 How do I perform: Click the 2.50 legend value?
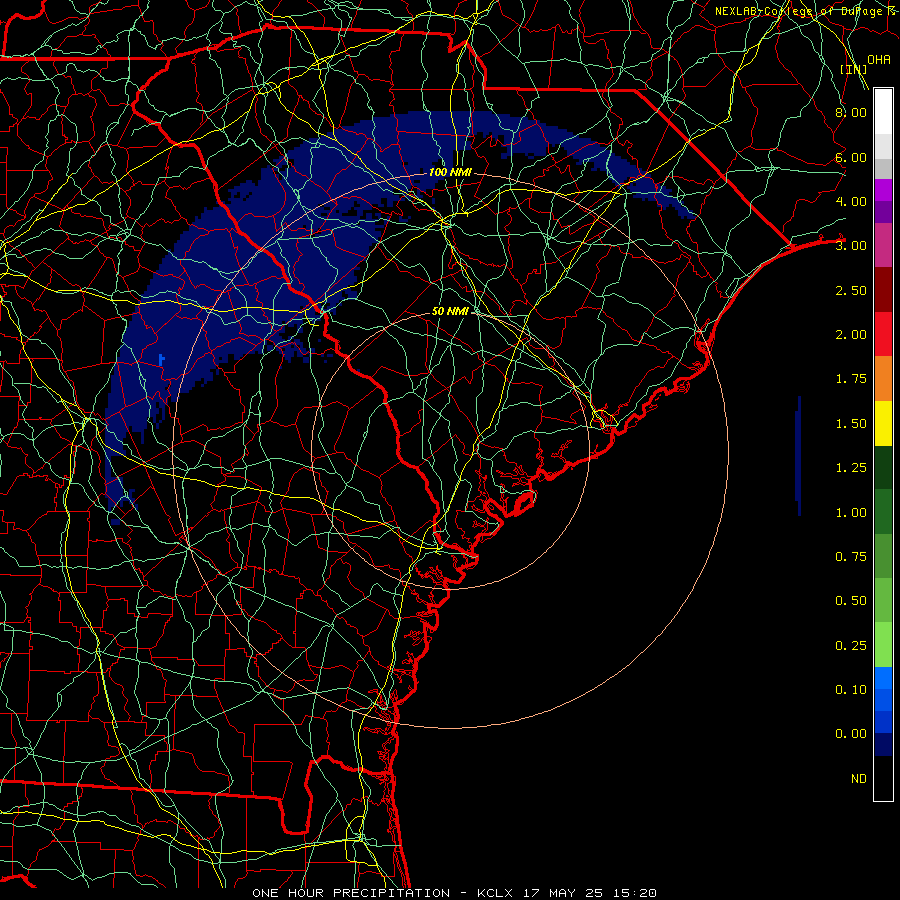tap(851, 290)
